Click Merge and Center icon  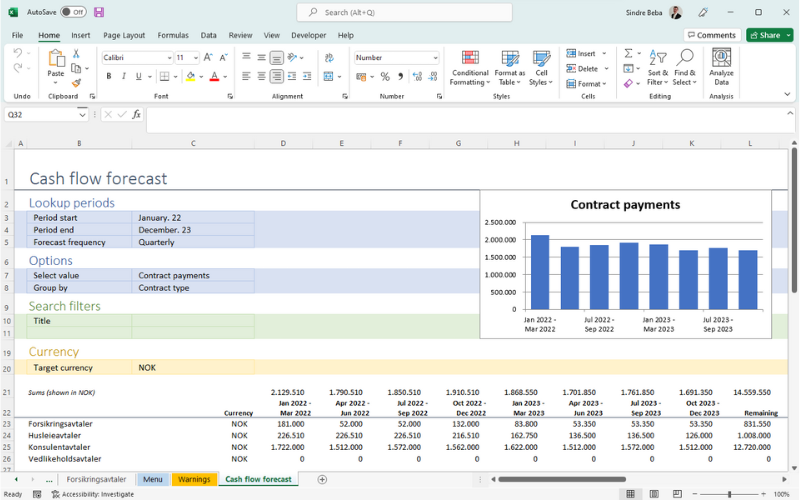(329, 76)
